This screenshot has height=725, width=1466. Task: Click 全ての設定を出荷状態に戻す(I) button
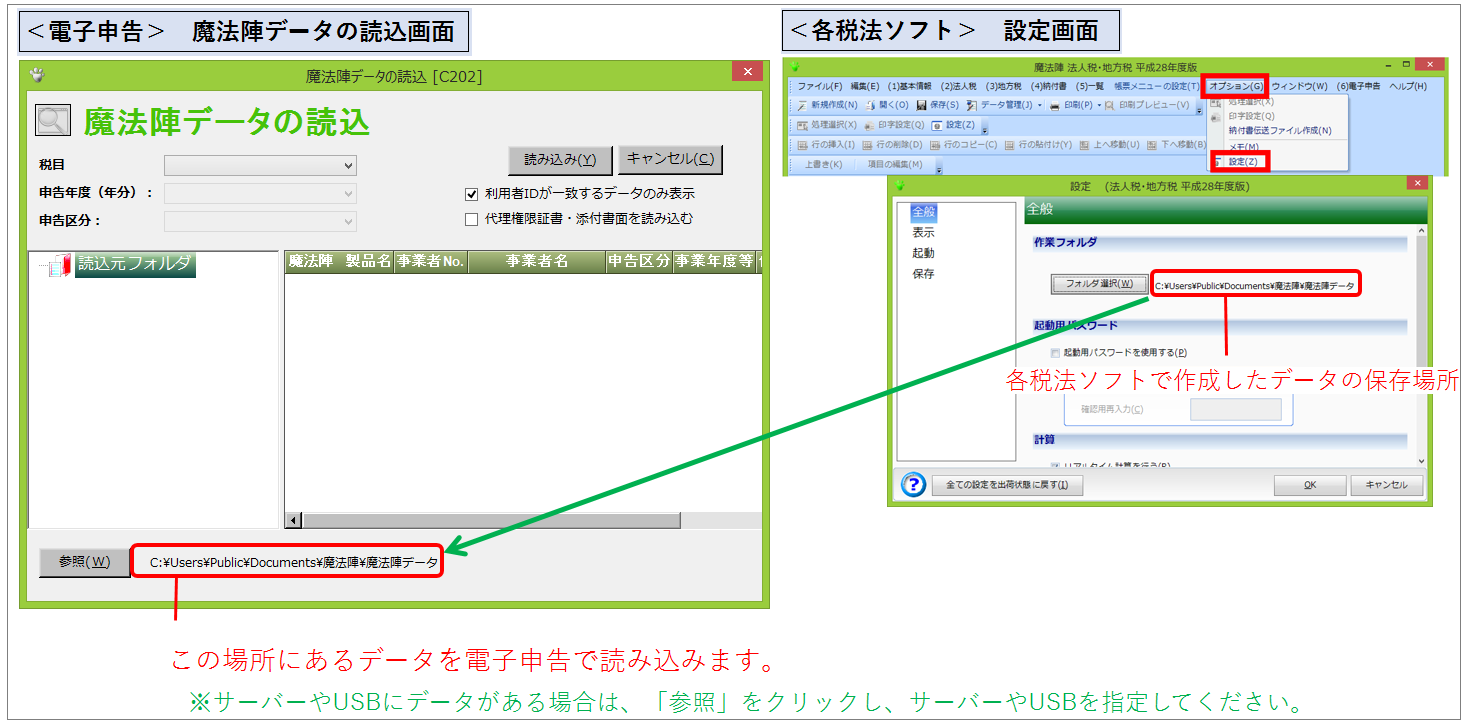click(x=1007, y=485)
